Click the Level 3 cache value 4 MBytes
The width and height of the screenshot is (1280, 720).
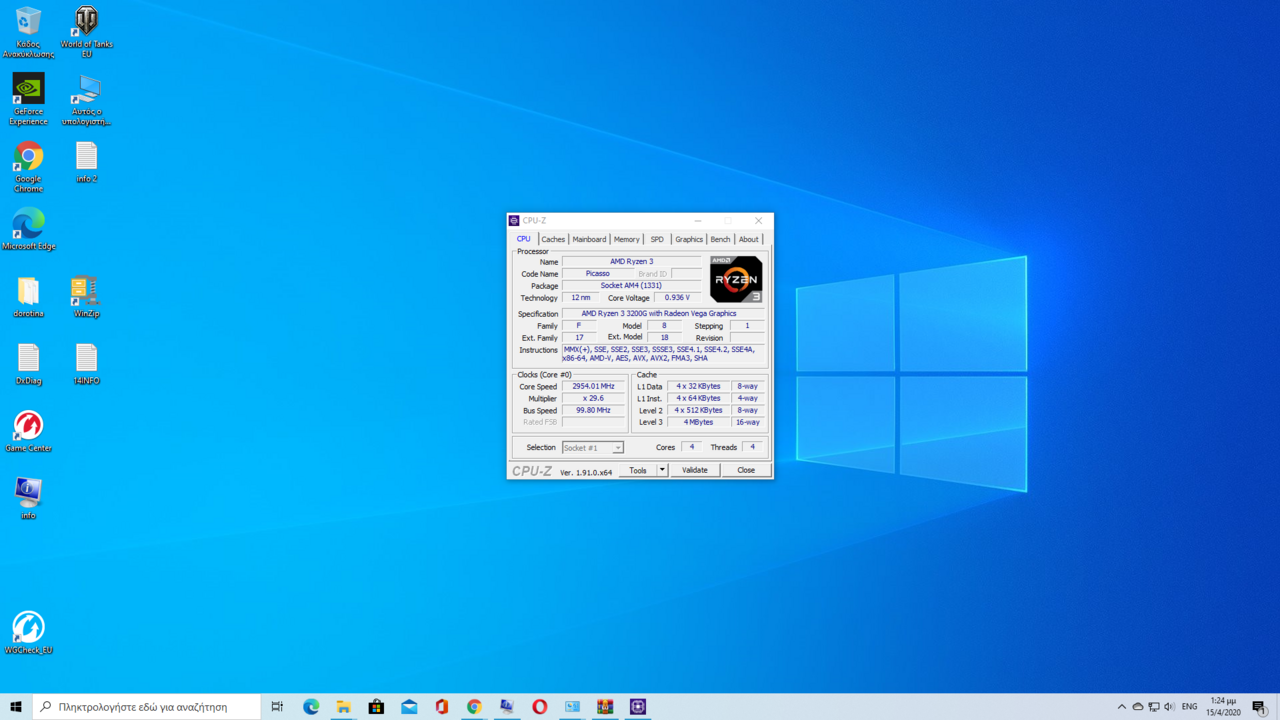699,422
